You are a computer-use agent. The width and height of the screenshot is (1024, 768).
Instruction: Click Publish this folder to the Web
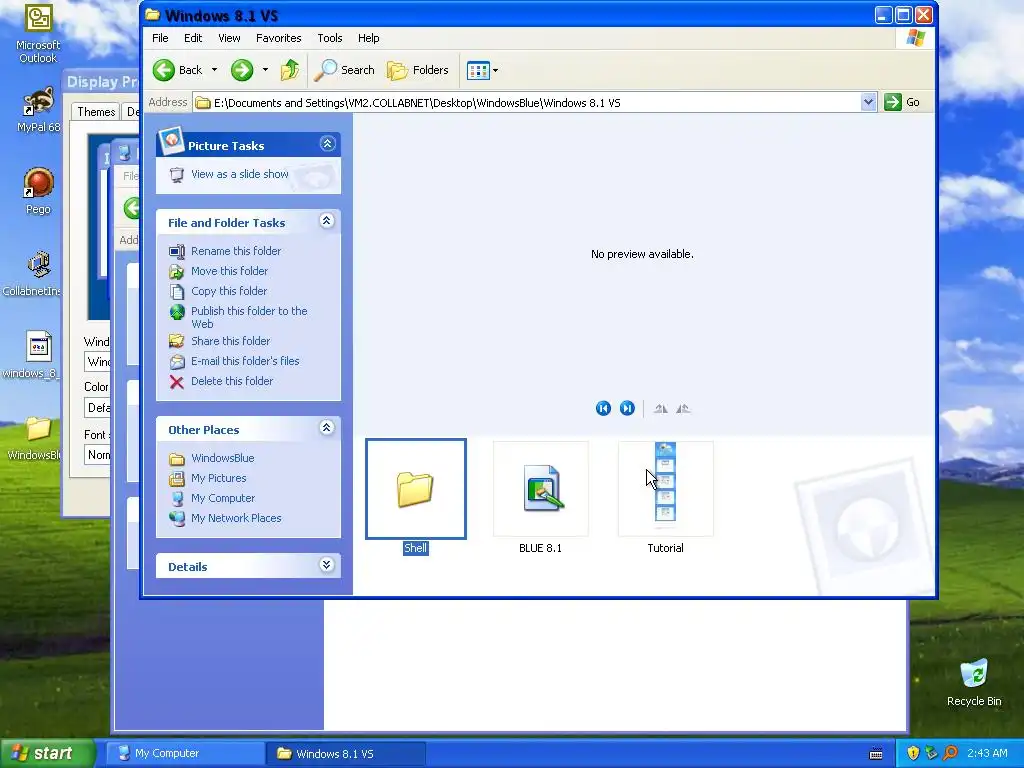[249, 317]
